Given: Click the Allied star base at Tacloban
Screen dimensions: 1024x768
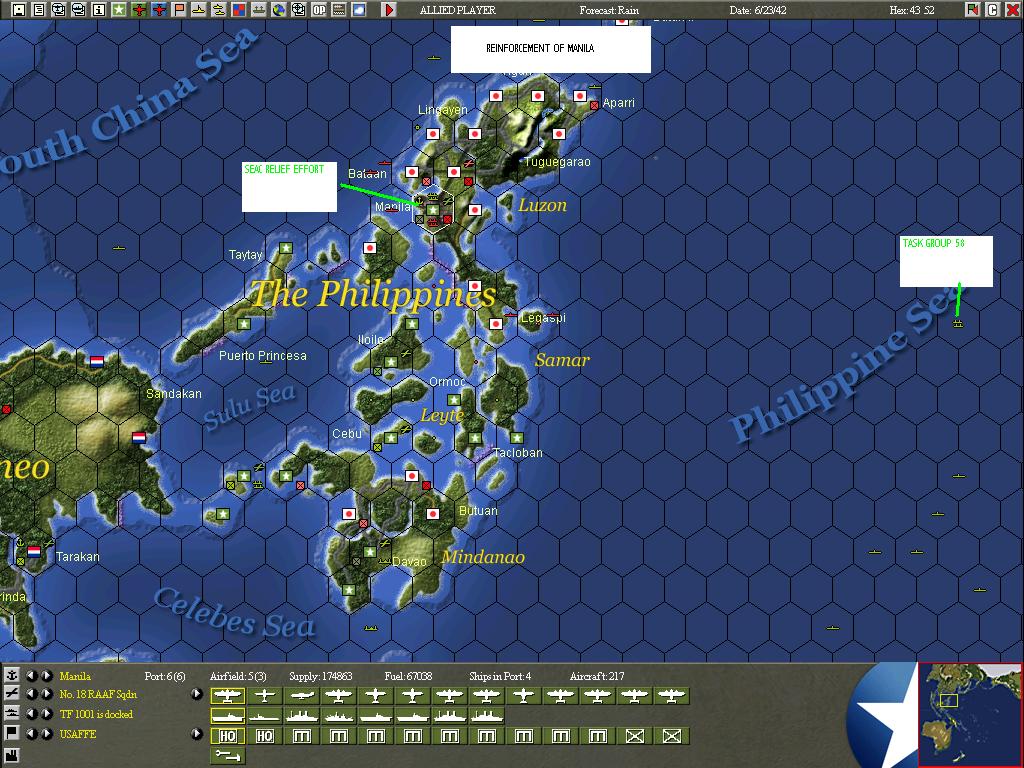Looking at the screenshot, I should (517, 438).
